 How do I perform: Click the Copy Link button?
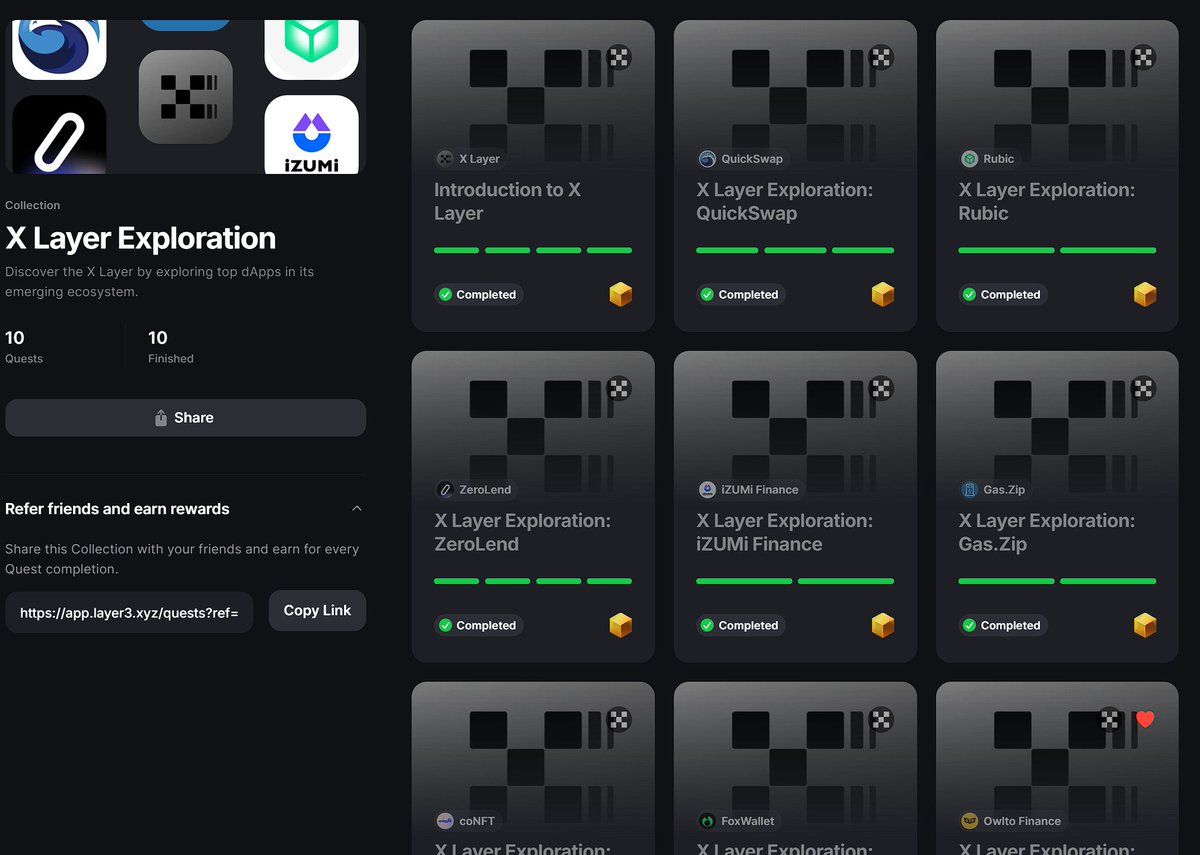[x=317, y=611]
